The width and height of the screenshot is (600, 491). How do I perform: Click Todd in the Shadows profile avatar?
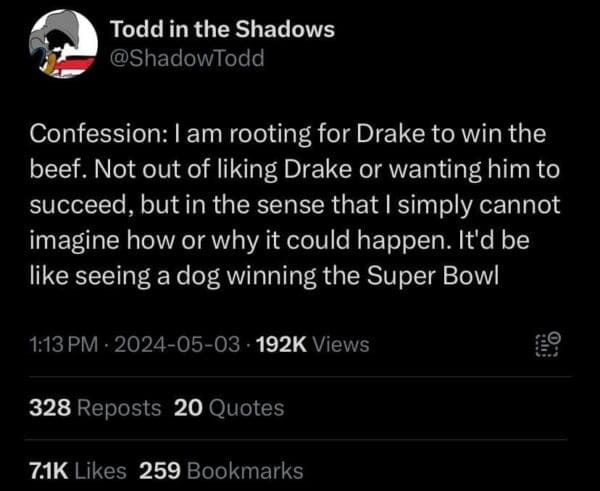(x=63, y=46)
